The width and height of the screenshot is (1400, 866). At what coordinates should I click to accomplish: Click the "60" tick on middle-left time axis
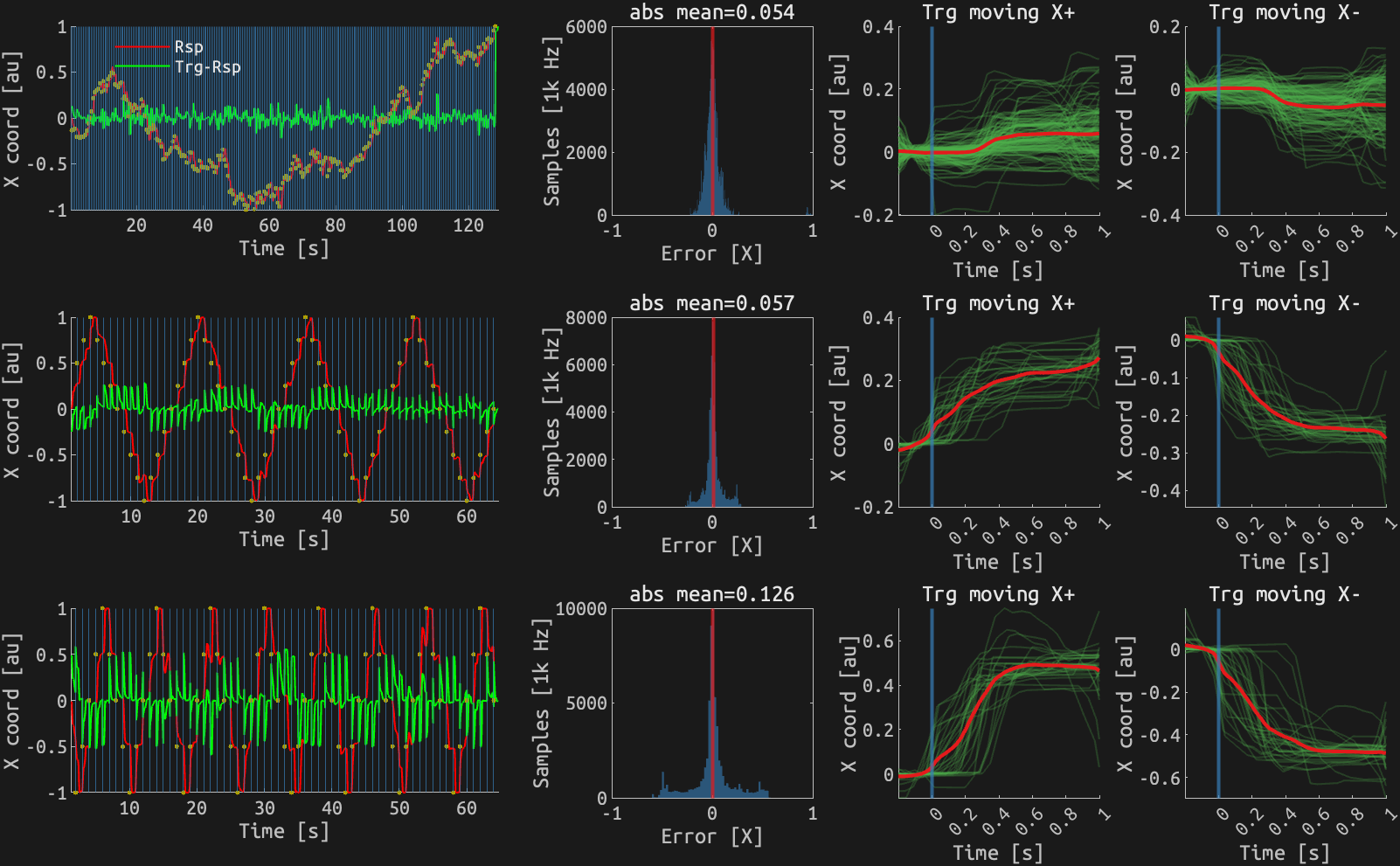pos(467,516)
